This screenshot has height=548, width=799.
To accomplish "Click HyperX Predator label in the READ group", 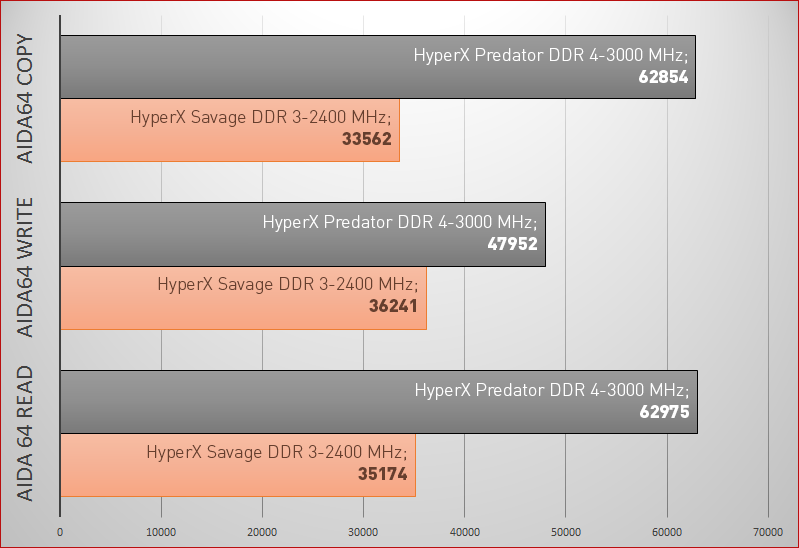I will (x=552, y=390).
